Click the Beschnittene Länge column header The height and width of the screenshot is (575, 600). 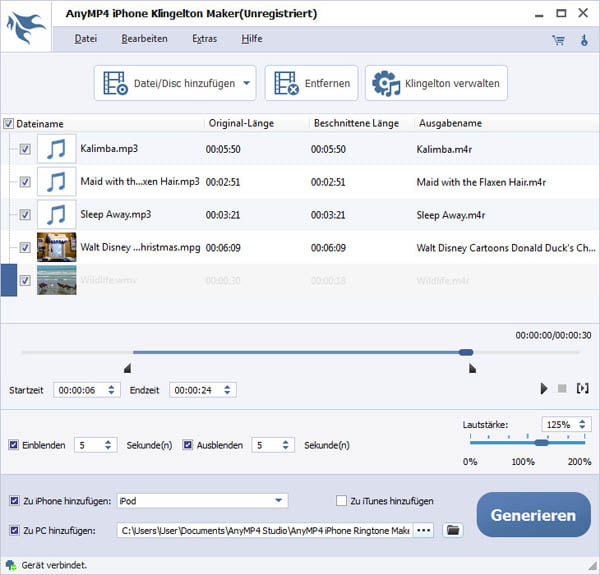click(356, 123)
